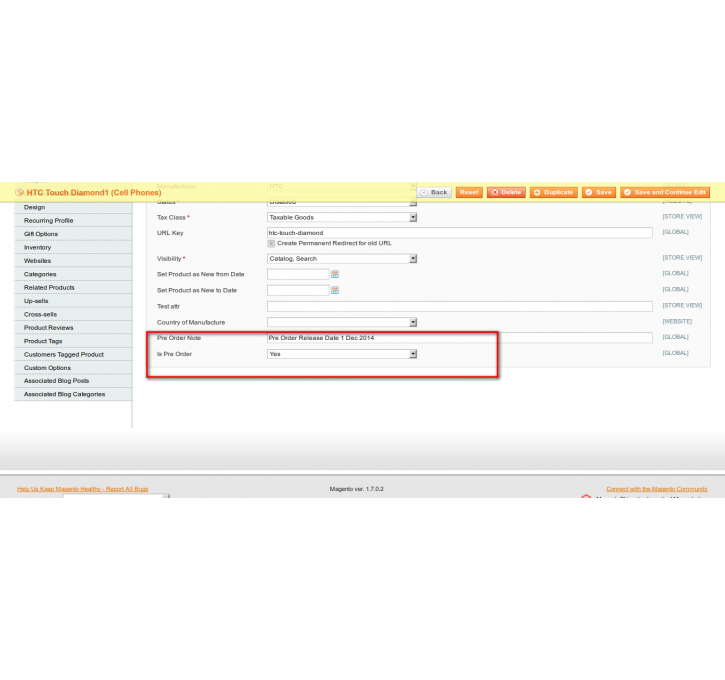Click the Test attr input field

pyautogui.click(x=460, y=306)
